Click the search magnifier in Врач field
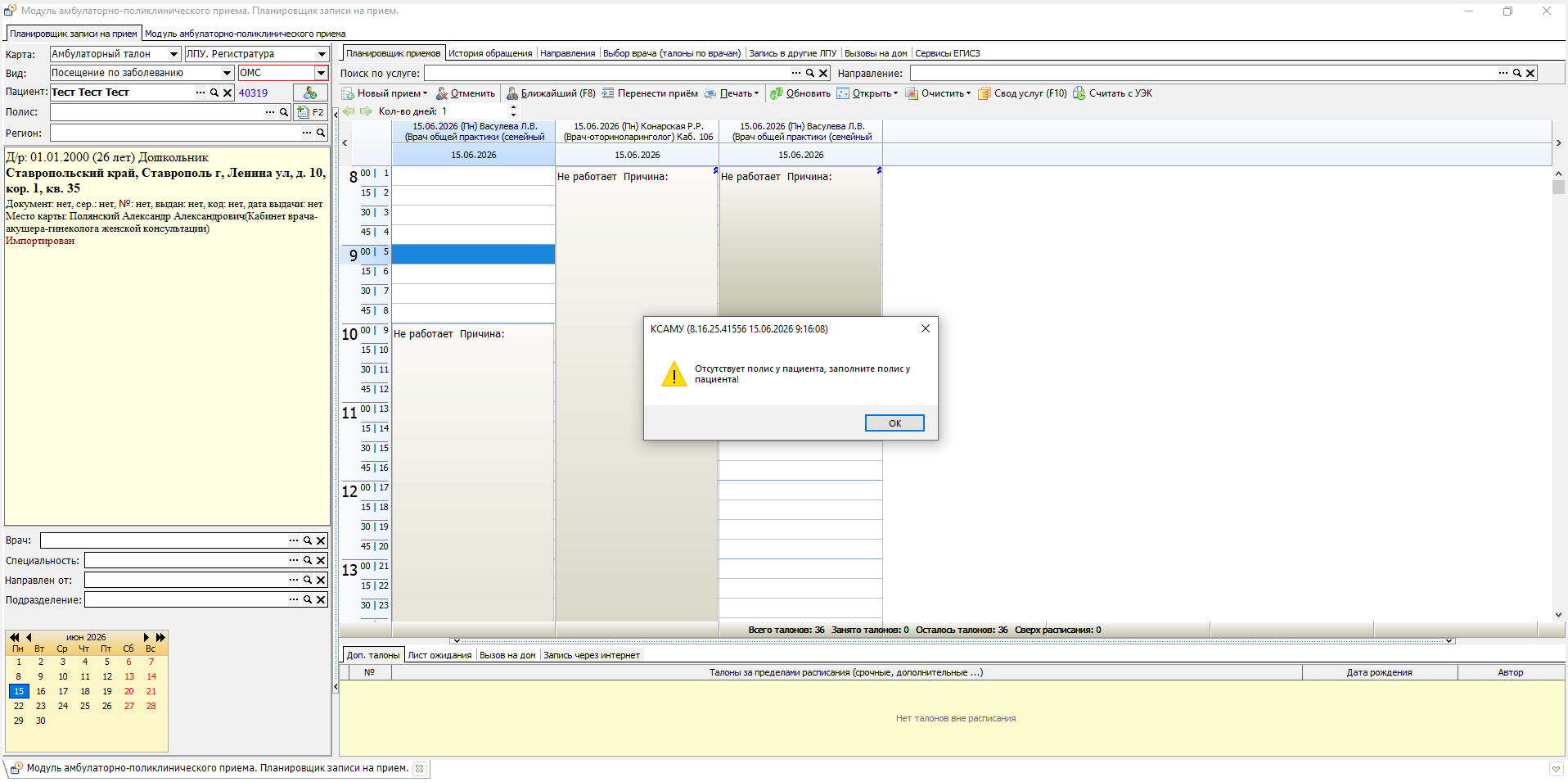The width and height of the screenshot is (1568, 782). point(308,540)
